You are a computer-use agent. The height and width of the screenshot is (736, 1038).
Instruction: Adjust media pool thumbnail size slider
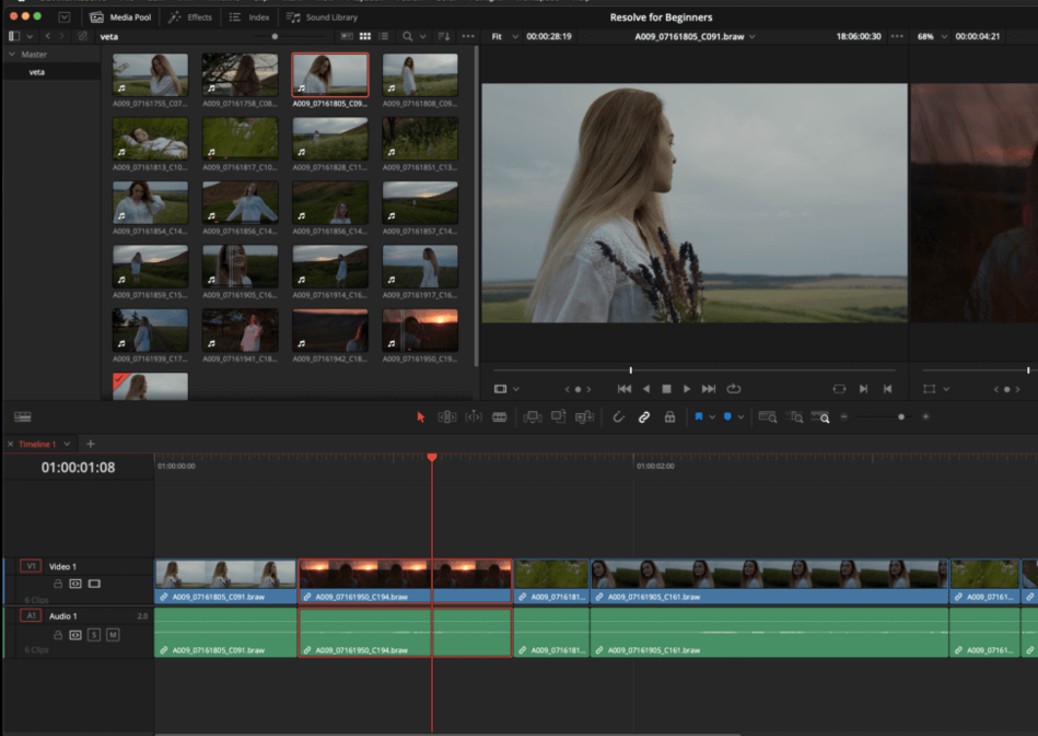point(275,36)
